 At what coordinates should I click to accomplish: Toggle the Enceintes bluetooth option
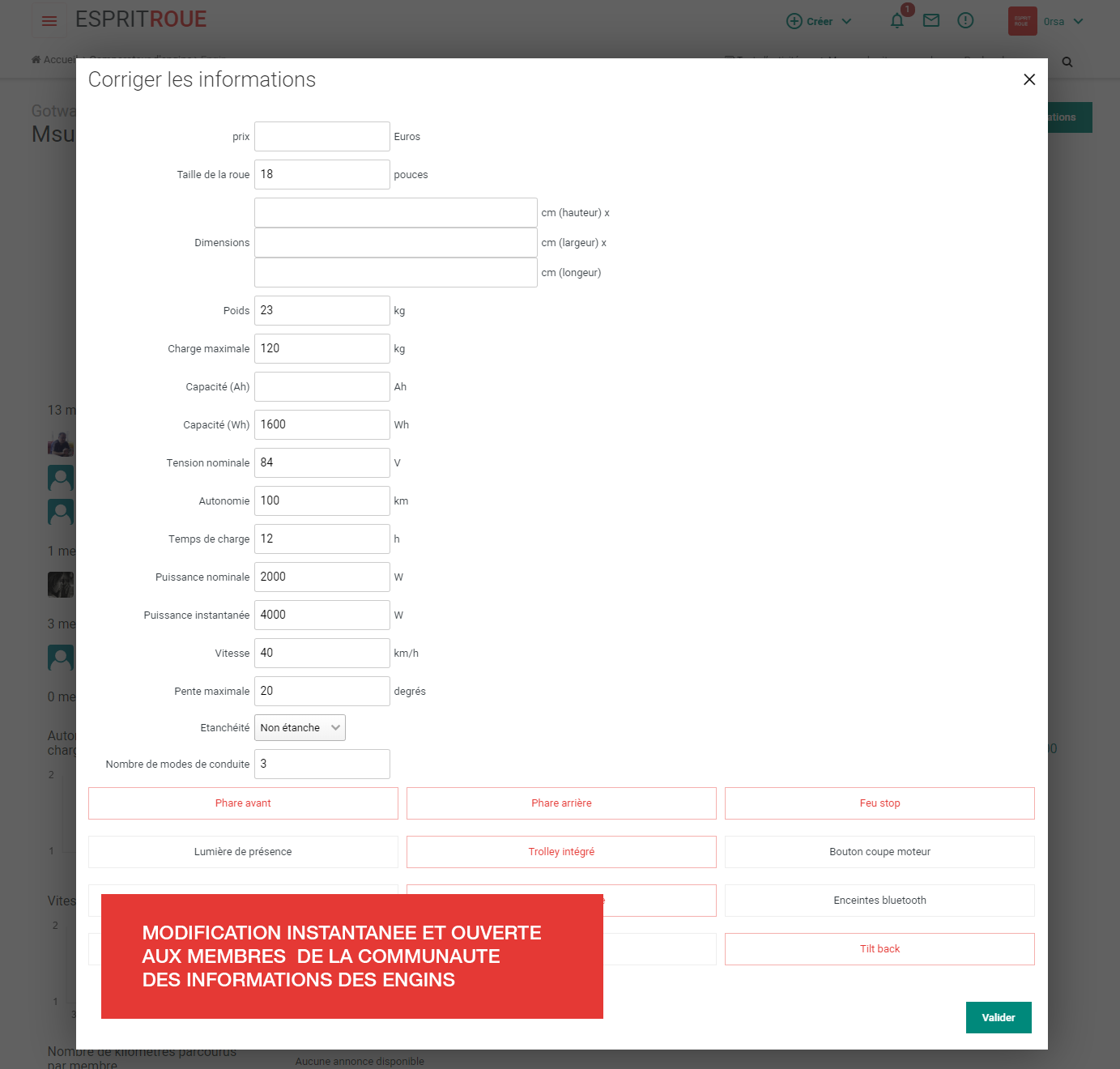coord(879,901)
